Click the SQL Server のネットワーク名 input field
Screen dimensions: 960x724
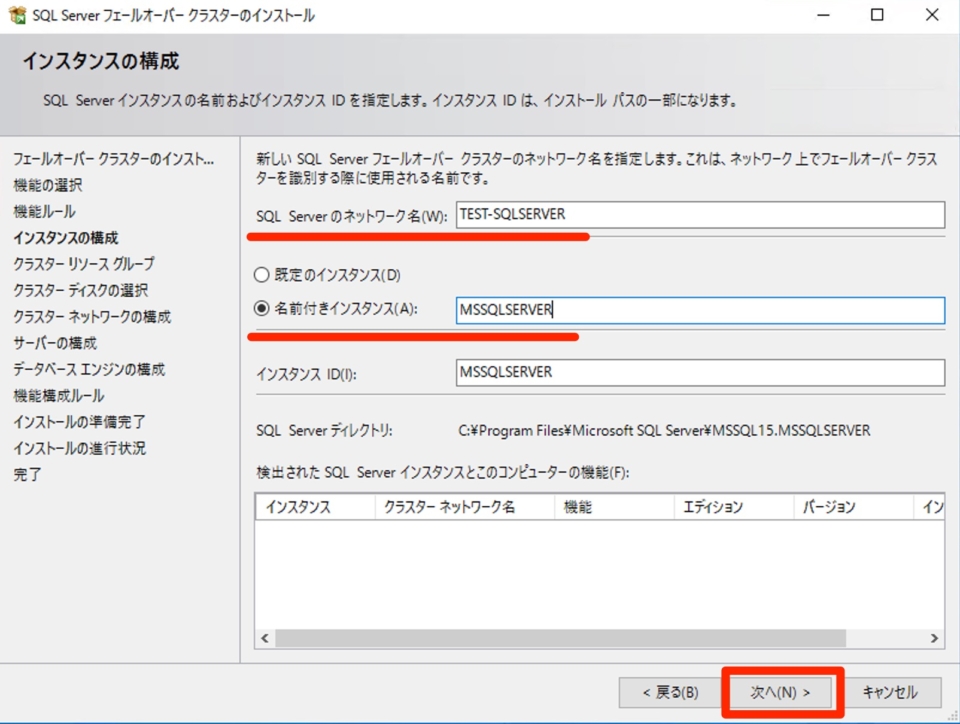(x=700, y=215)
